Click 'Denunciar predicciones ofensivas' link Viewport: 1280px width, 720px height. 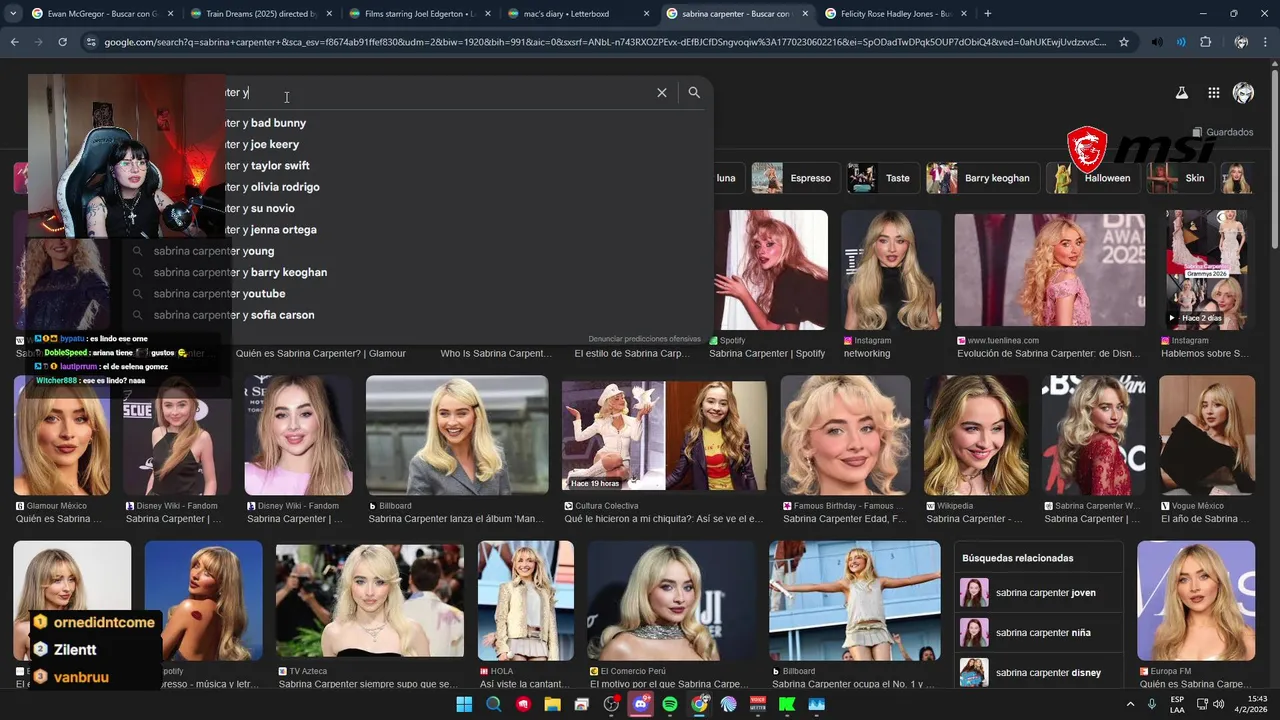(x=644, y=339)
